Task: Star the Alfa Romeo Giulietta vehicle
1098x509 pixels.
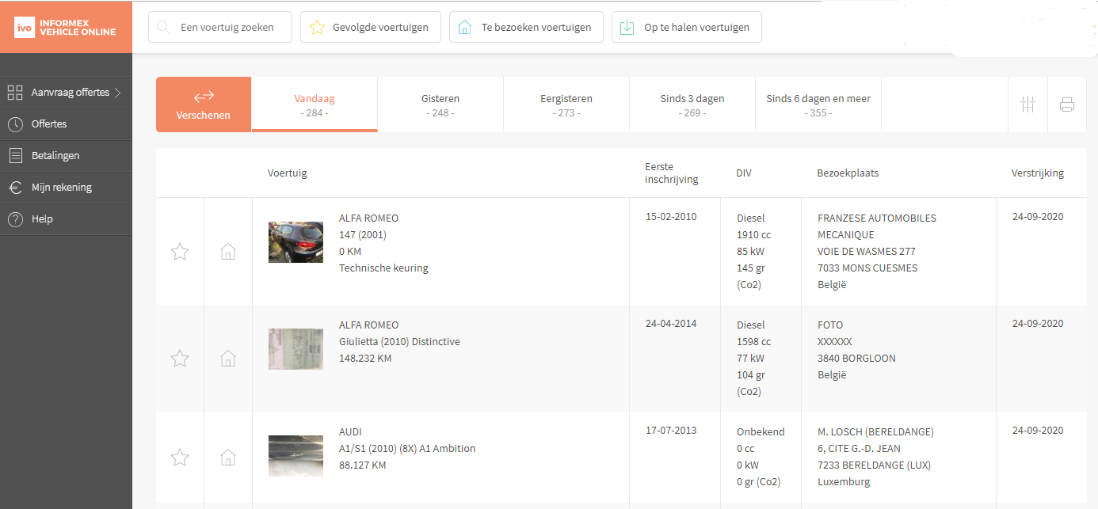Action: pyautogui.click(x=180, y=358)
